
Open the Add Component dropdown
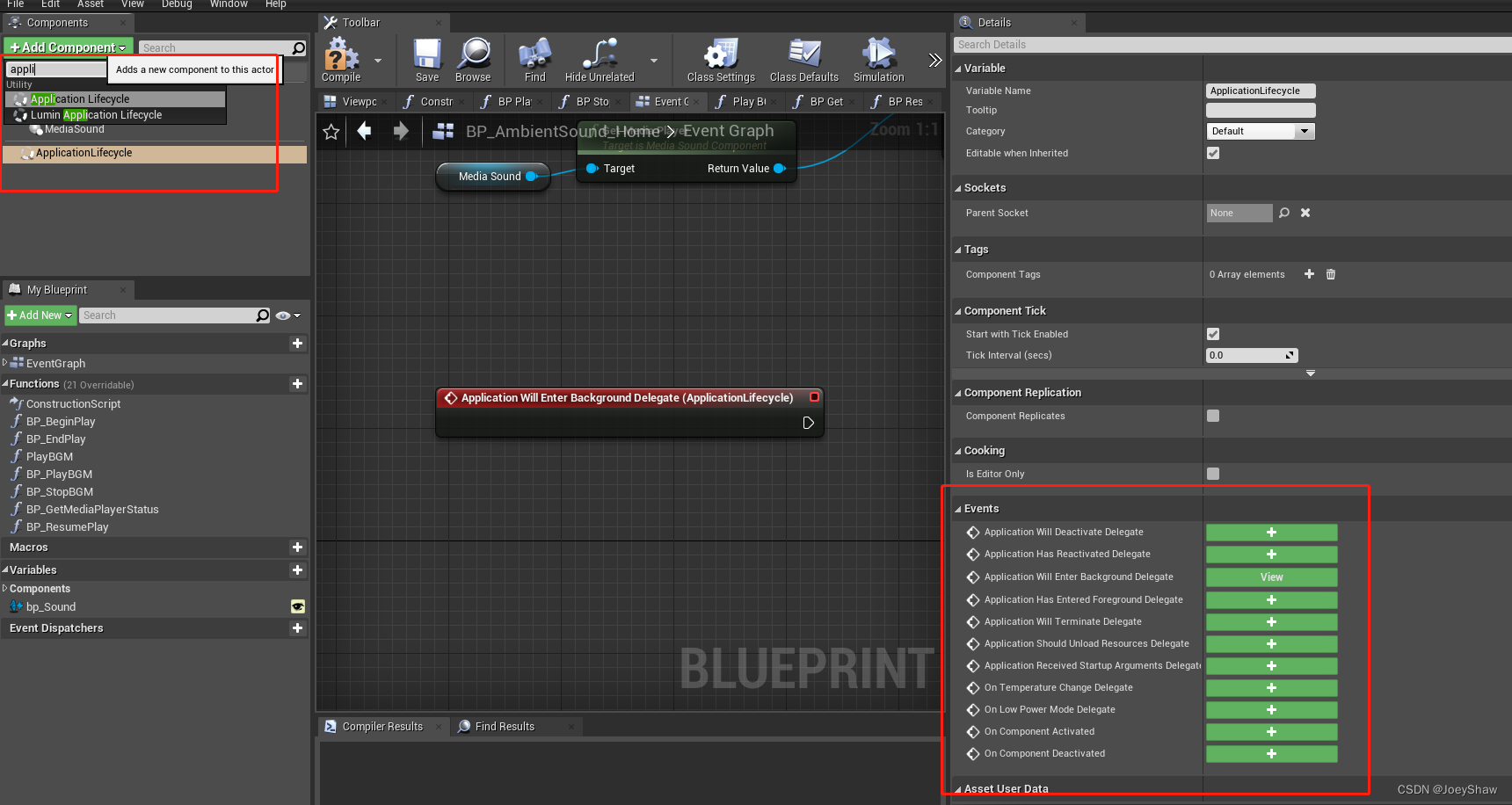[x=68, y=47]
